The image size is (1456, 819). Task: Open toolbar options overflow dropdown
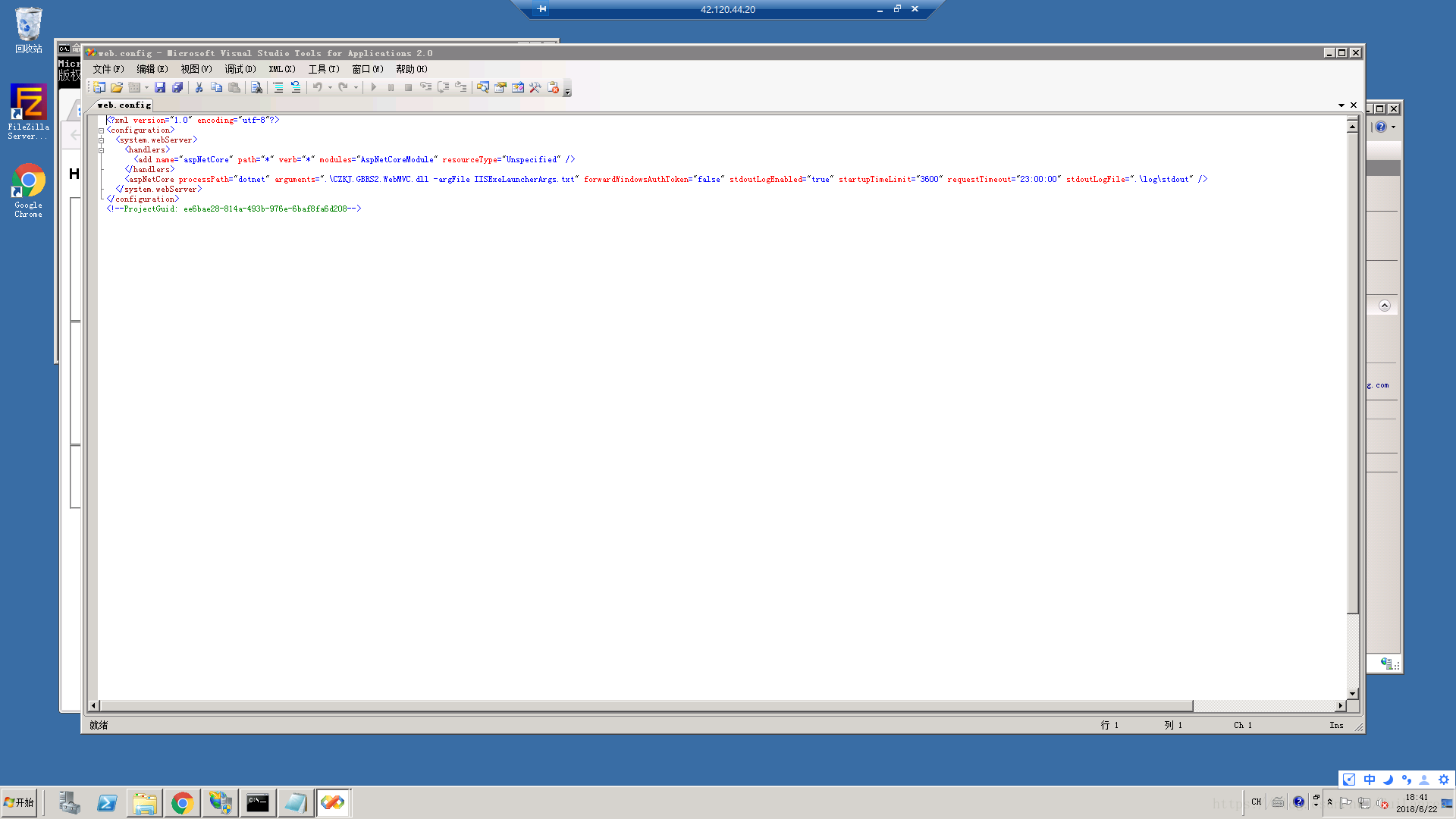click(x=567, y=91)
